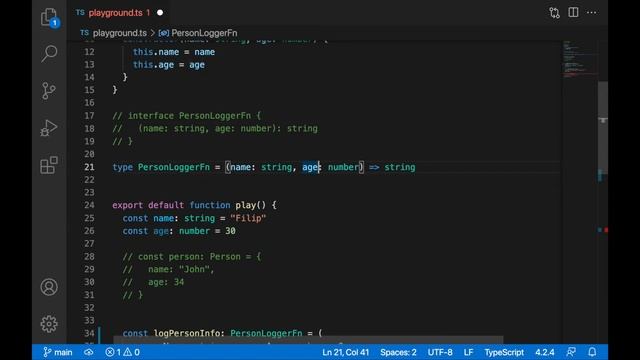Viewport: 640px width, 360px height.
Task: Click TypeScript version 4.2.4
Action: 544,352
